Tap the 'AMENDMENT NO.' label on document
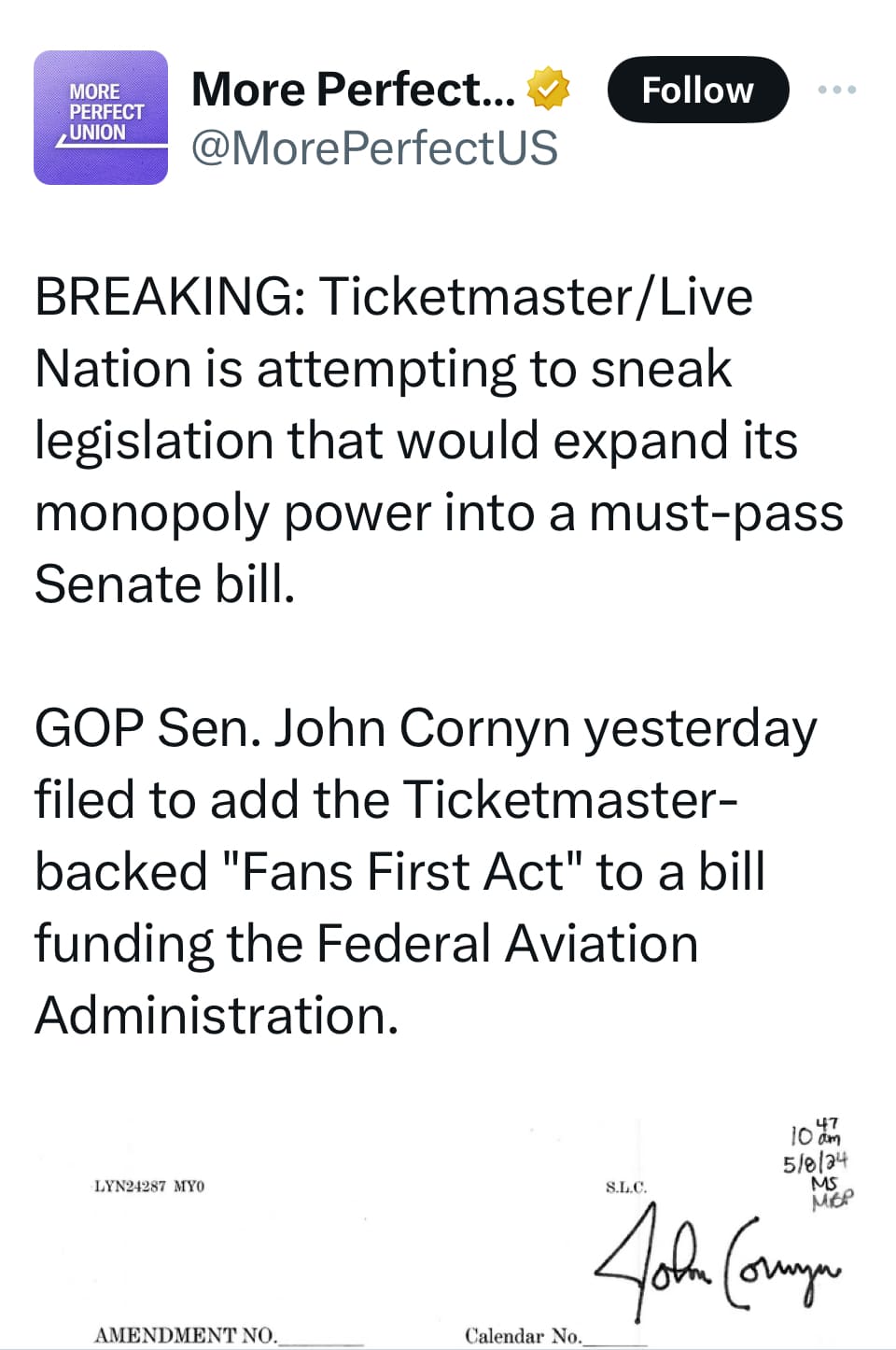Viewport: 896px width, 1350px height. [186, 1335]
